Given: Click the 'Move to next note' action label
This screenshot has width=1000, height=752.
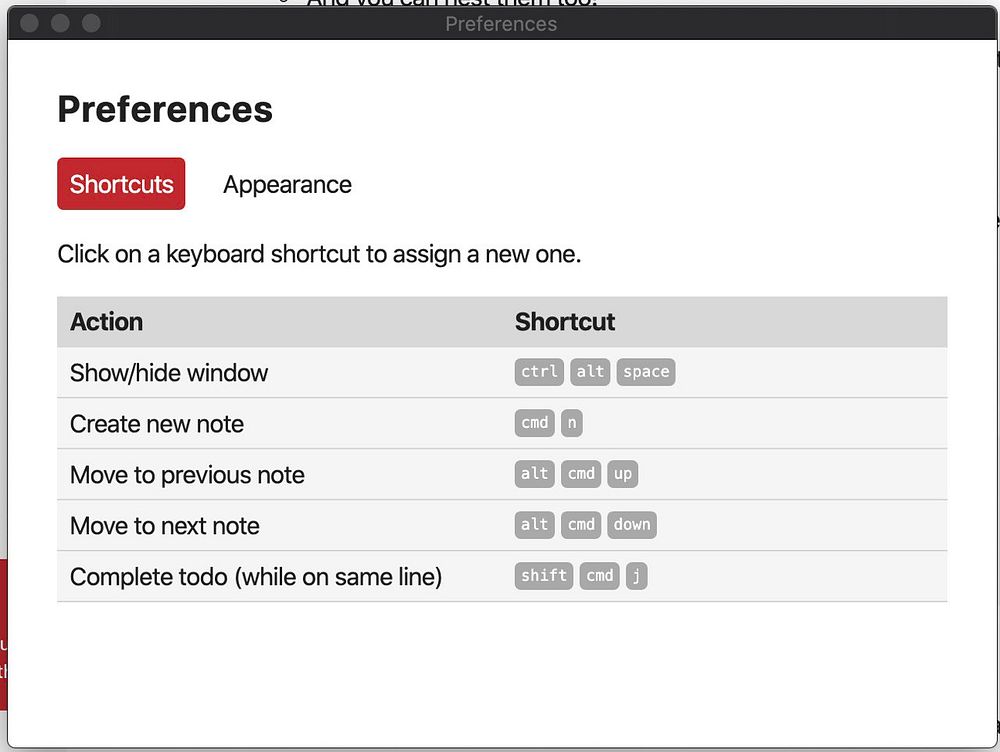Looking at the screenshot, I should [x=165, y=526].
